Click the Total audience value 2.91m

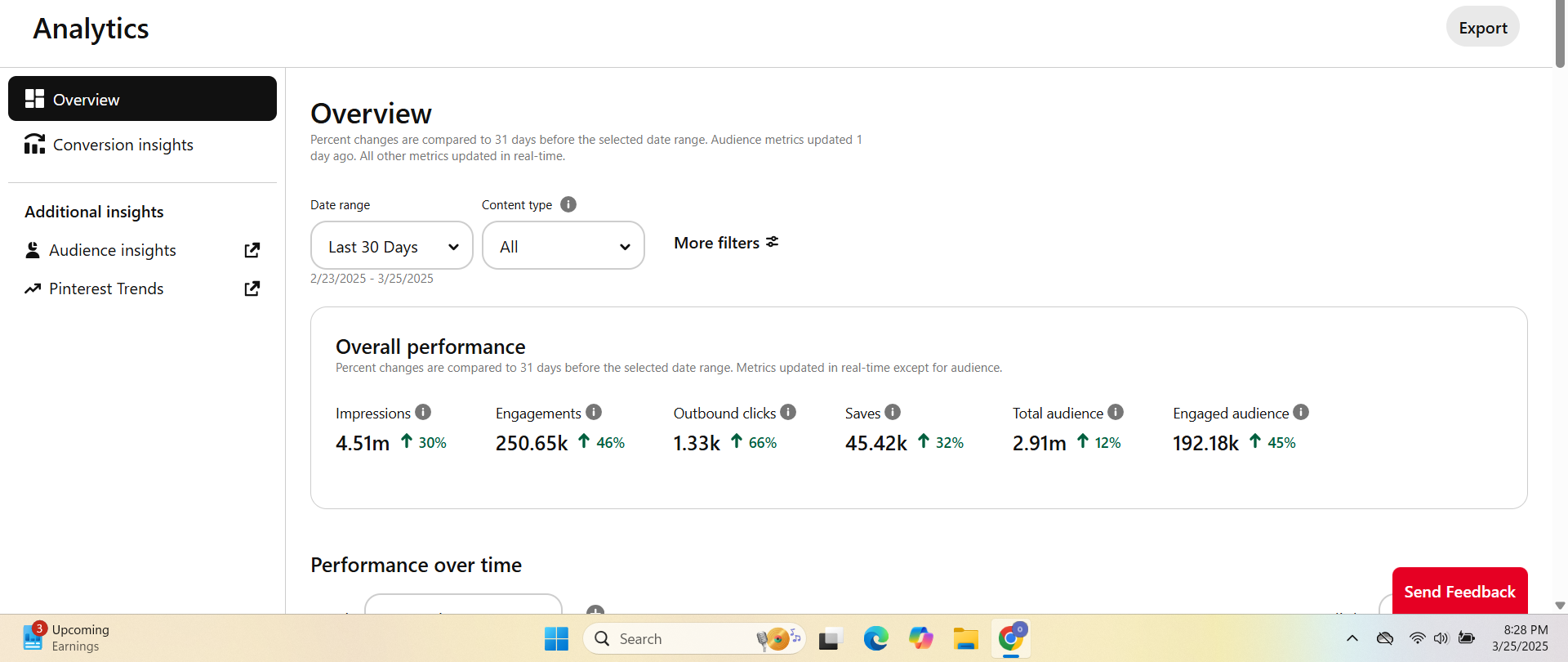coord(1040,443)
